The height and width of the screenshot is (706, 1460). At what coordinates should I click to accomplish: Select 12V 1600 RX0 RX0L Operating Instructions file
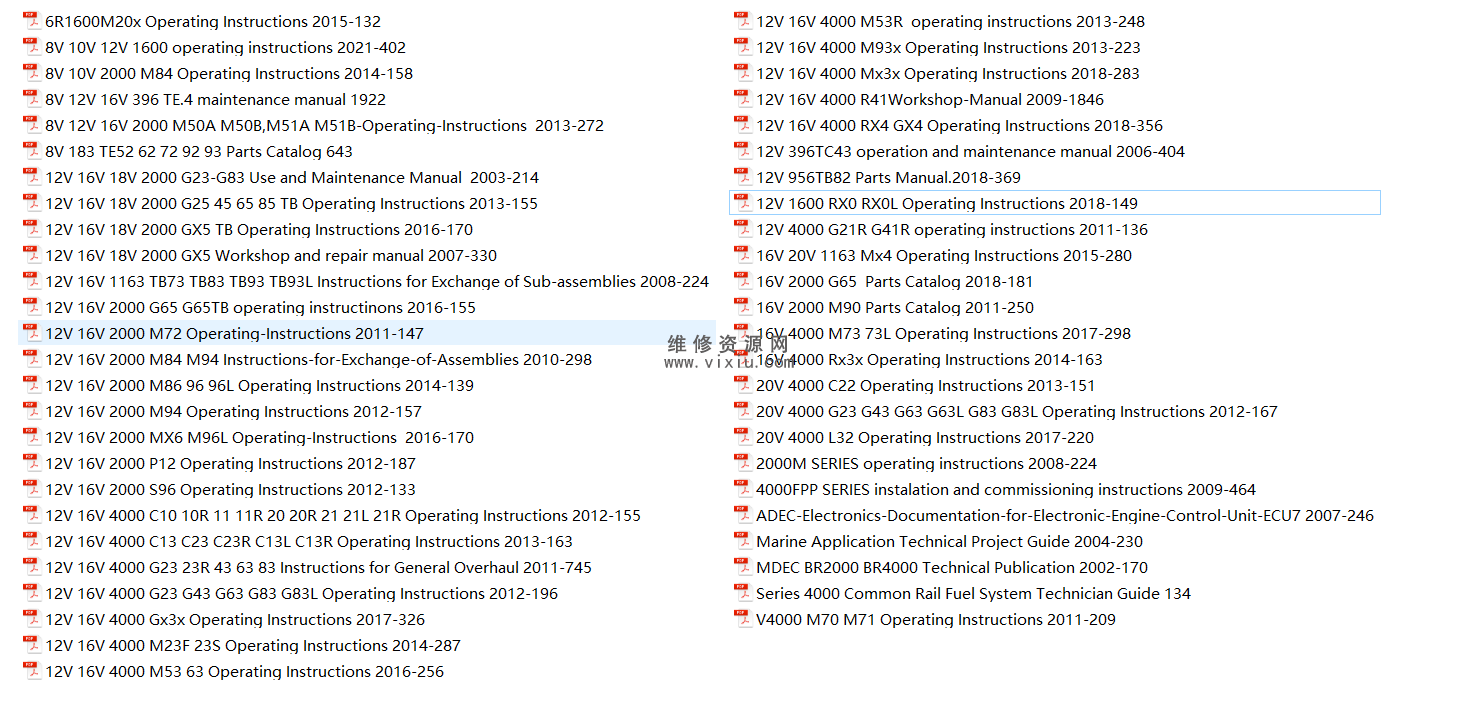tap(946, 204)
